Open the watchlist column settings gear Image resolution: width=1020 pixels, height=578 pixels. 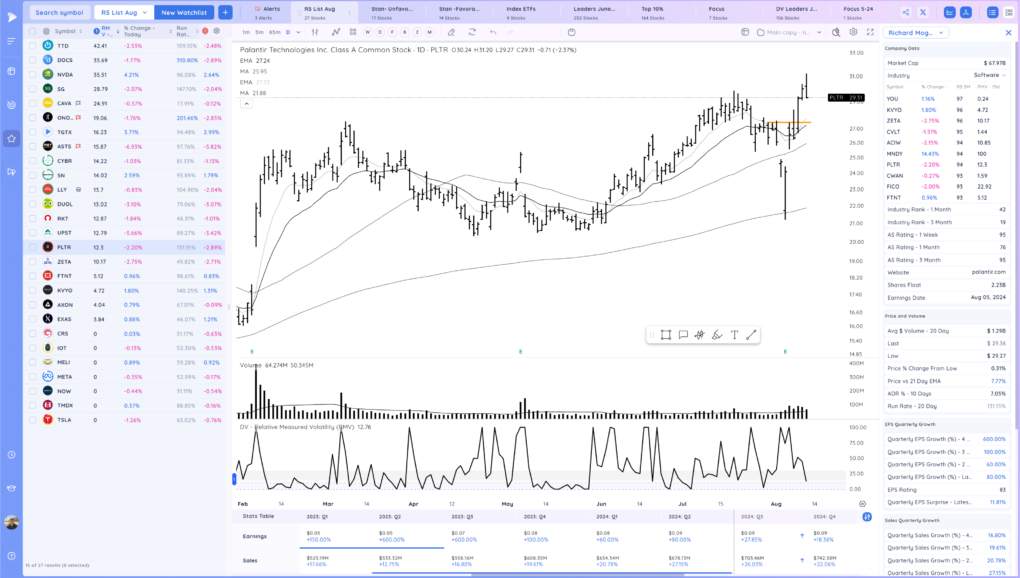[216, 31]
